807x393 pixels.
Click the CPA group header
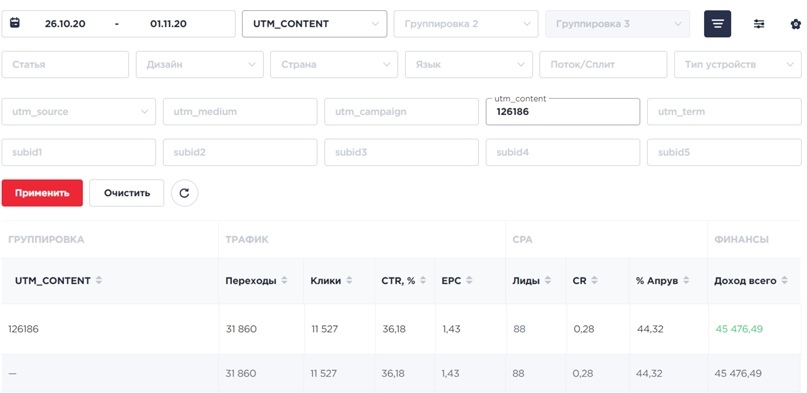[x=522, y=240]
